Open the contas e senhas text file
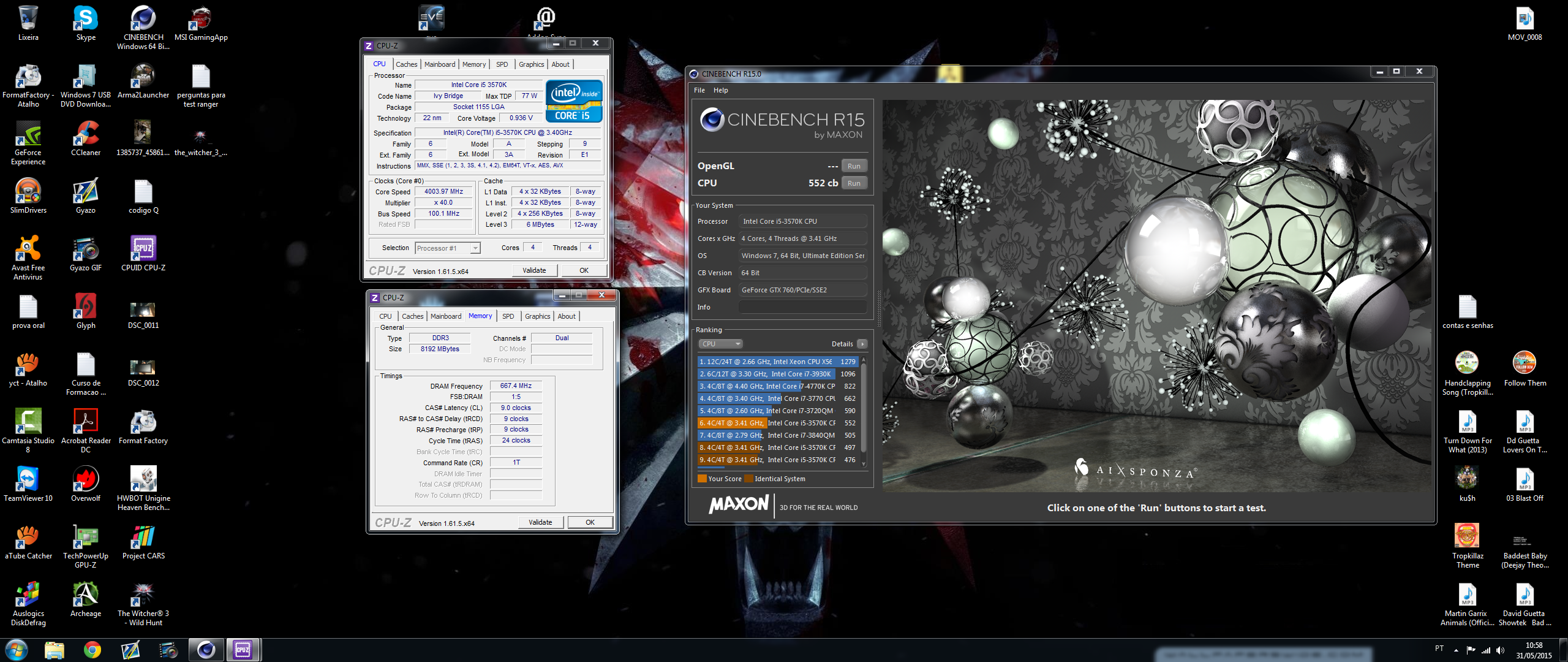The image size is (1568, 662). [1468, 311]
